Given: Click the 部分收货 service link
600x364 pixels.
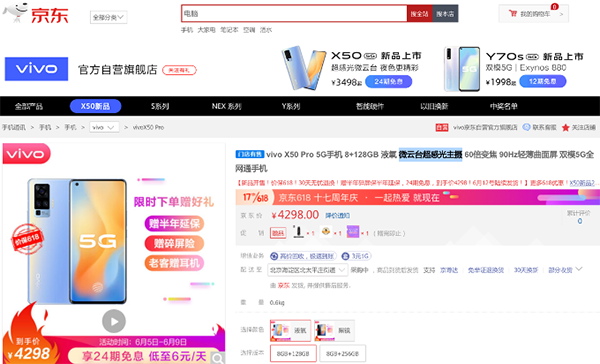Looking at the screenshot, I should point(560,270).
